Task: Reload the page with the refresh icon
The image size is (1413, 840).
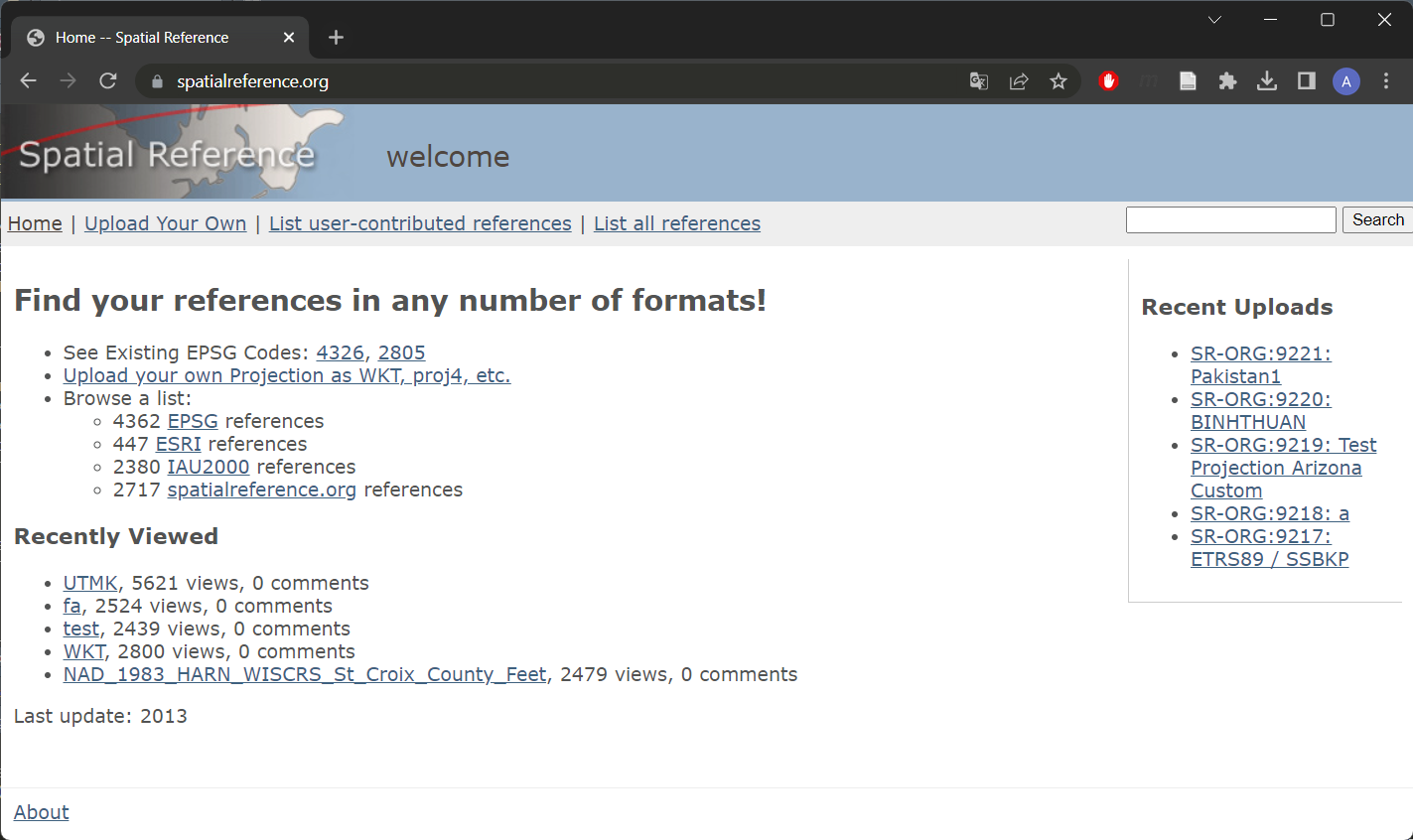Action: pos(108,80)
